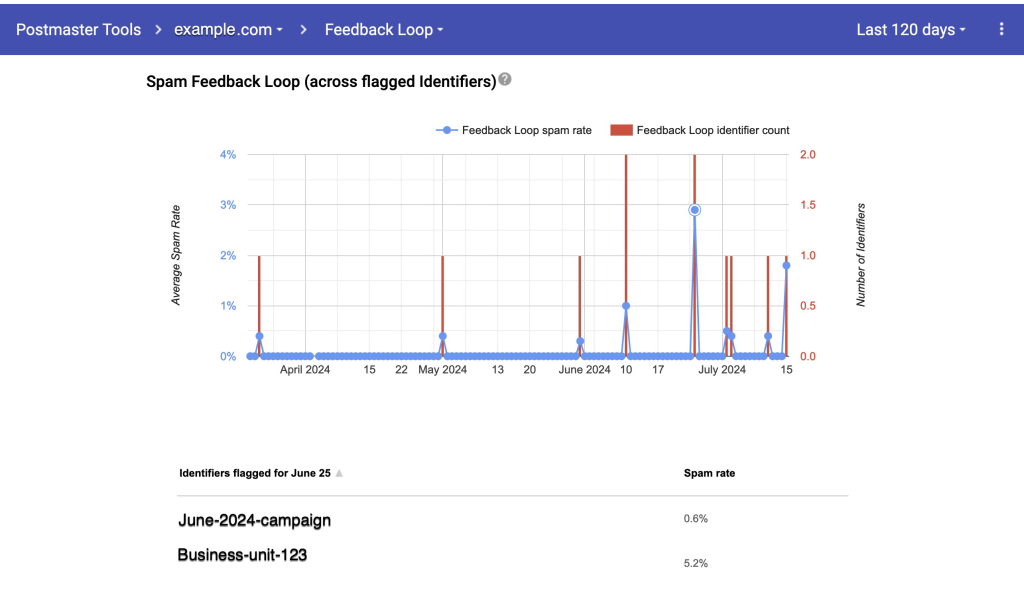The image size is (1024, 596).
Task: Open the Feedback Loop report dropdown
Action: point(383,29)
